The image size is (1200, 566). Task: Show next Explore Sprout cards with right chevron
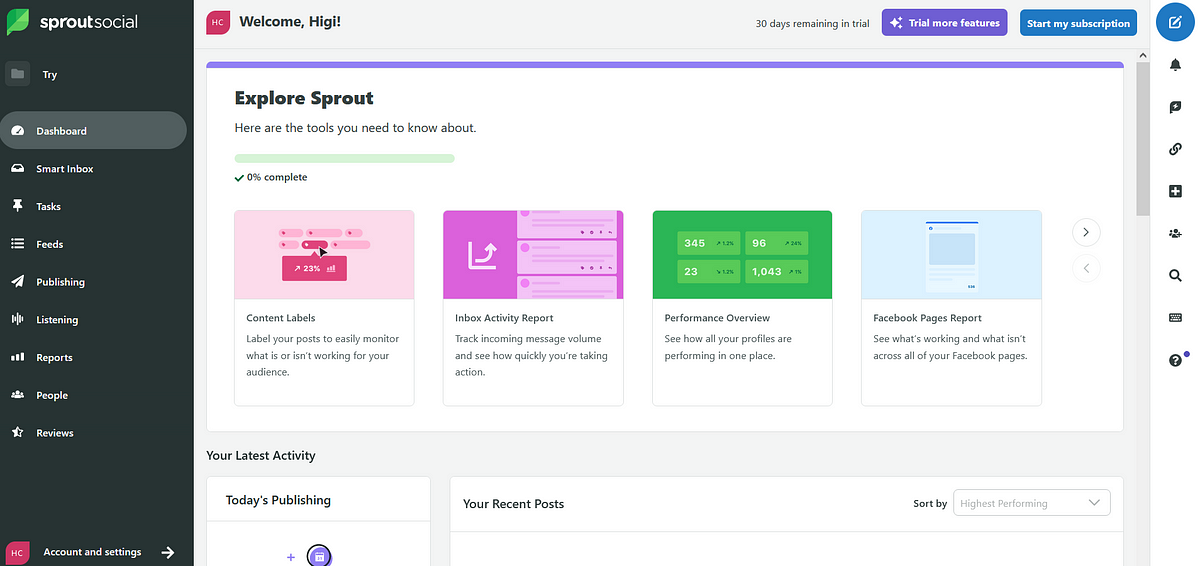(1085, 232)
